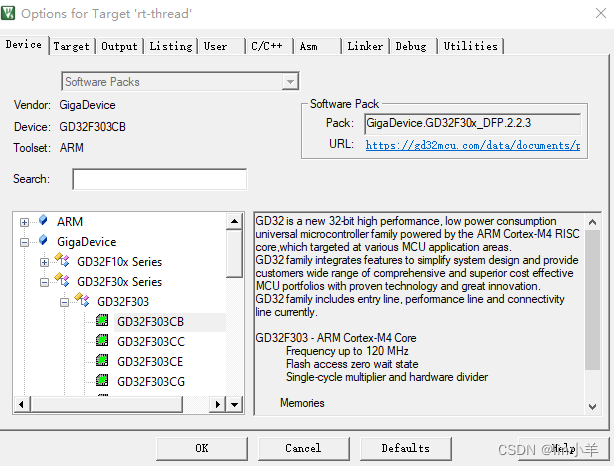Open the Asm tab

pos(318,46)
